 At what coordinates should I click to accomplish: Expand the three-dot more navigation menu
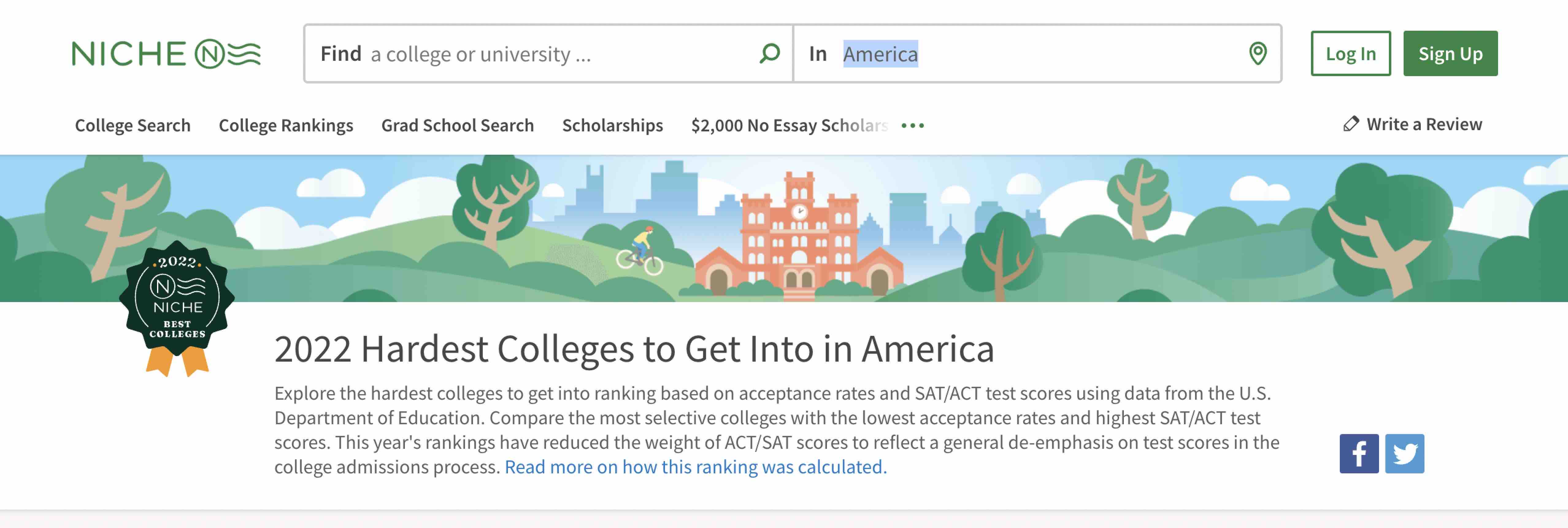point(913,126)
